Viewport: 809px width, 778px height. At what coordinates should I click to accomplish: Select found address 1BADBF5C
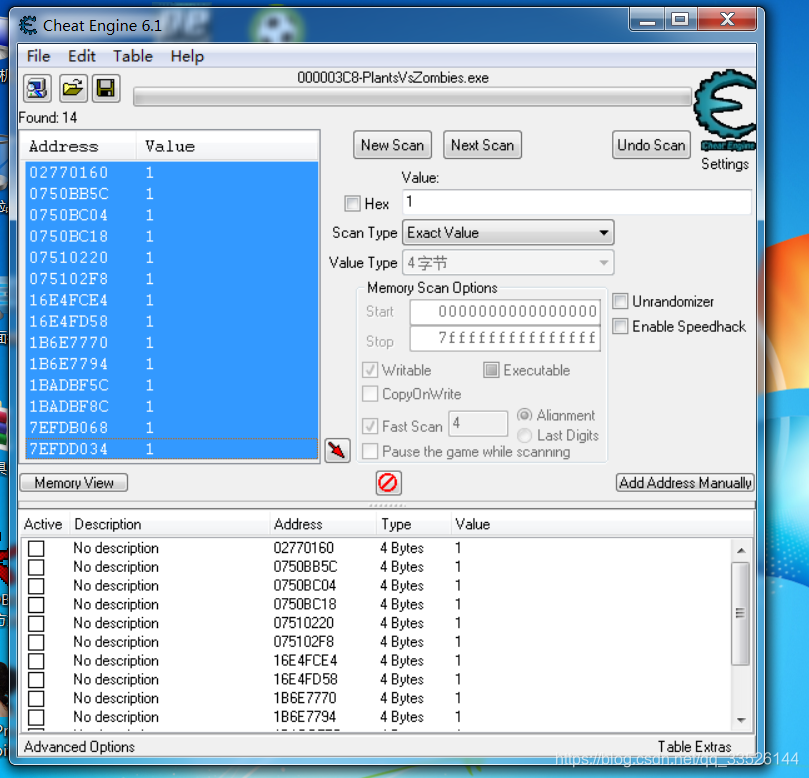coord(171,385)
